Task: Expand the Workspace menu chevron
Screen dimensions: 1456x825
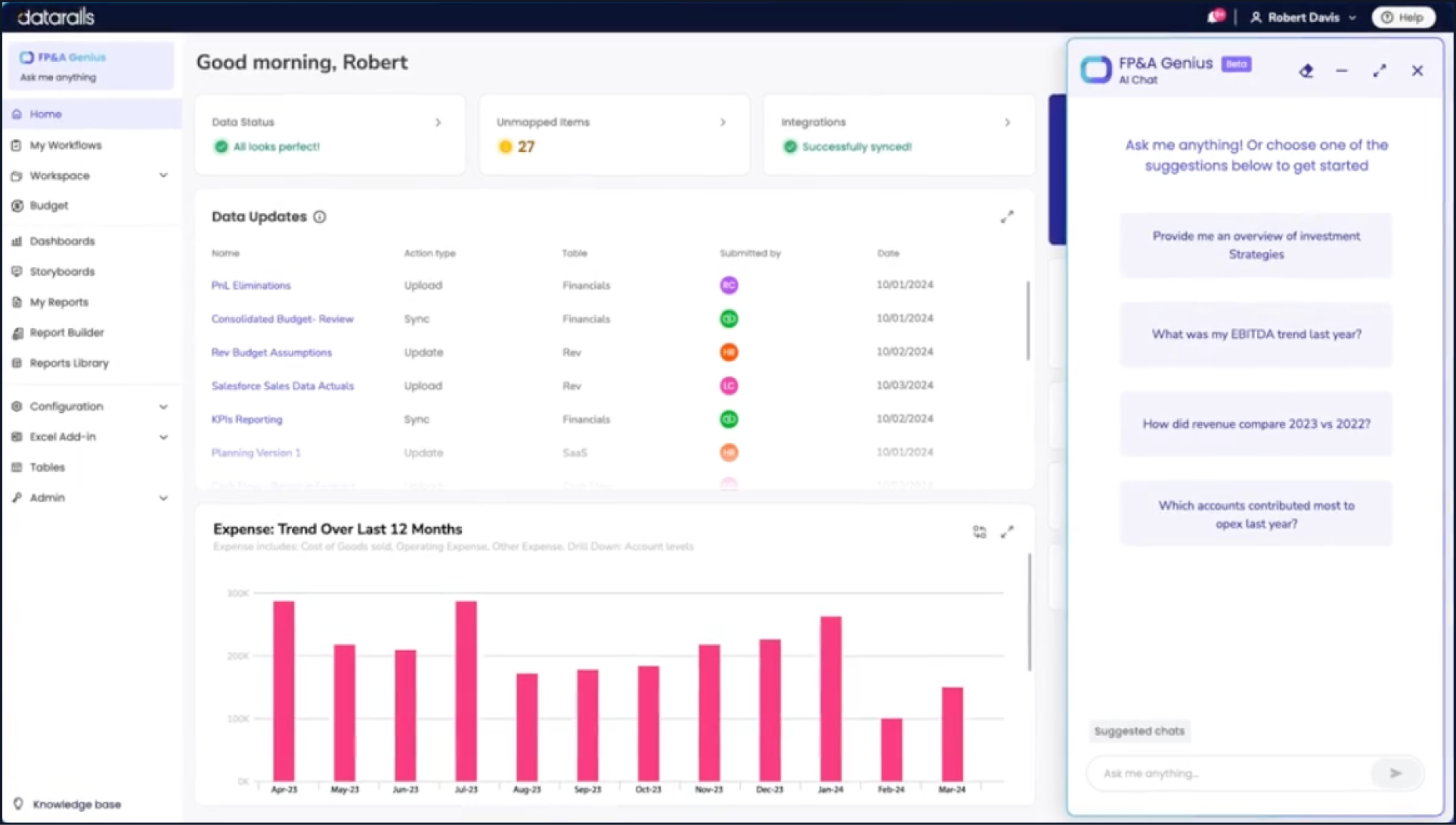Action: [x=163, y=175]
